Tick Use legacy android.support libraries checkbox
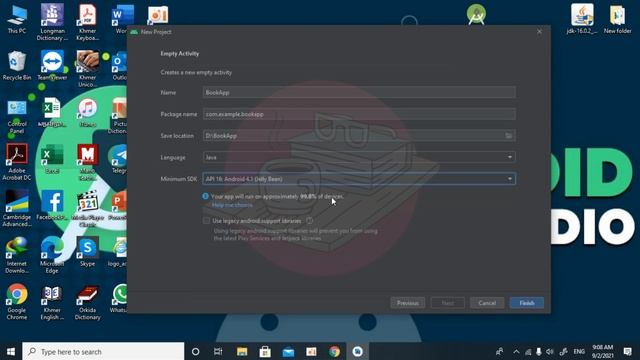This screenshot has height=360, width=640. click(207, 221)
